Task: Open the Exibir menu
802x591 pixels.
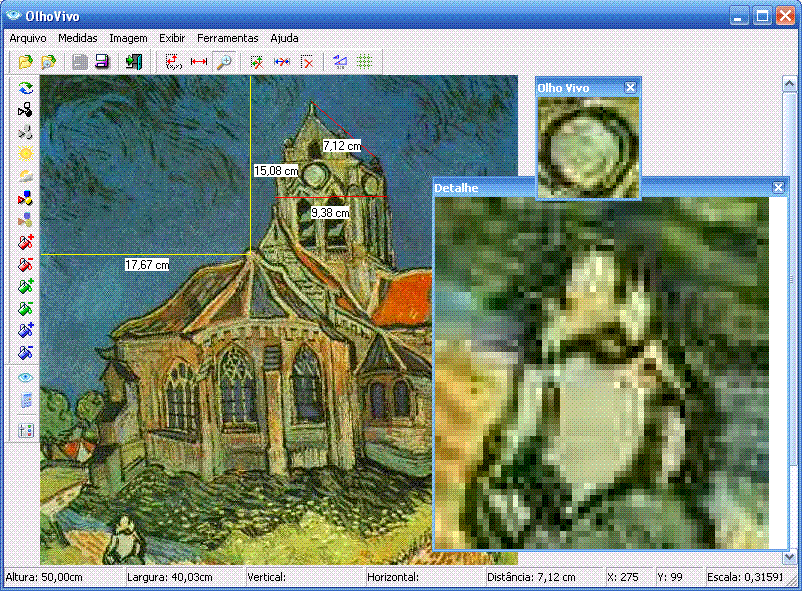Action: pyautogui.click(x=172, y=38)
